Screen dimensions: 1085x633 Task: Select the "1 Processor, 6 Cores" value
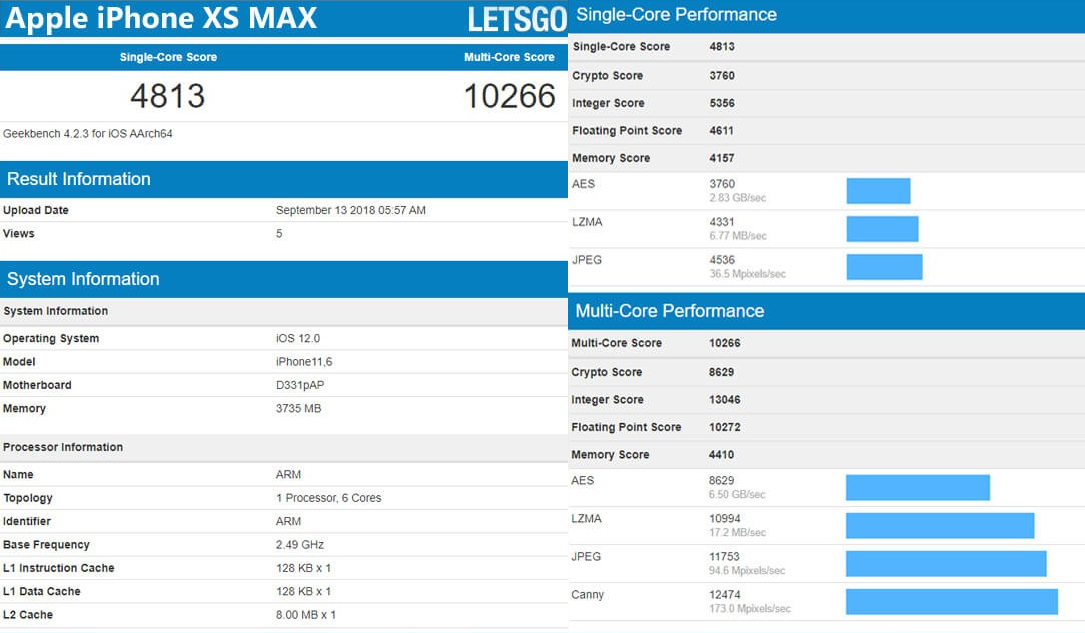(329, 498)
